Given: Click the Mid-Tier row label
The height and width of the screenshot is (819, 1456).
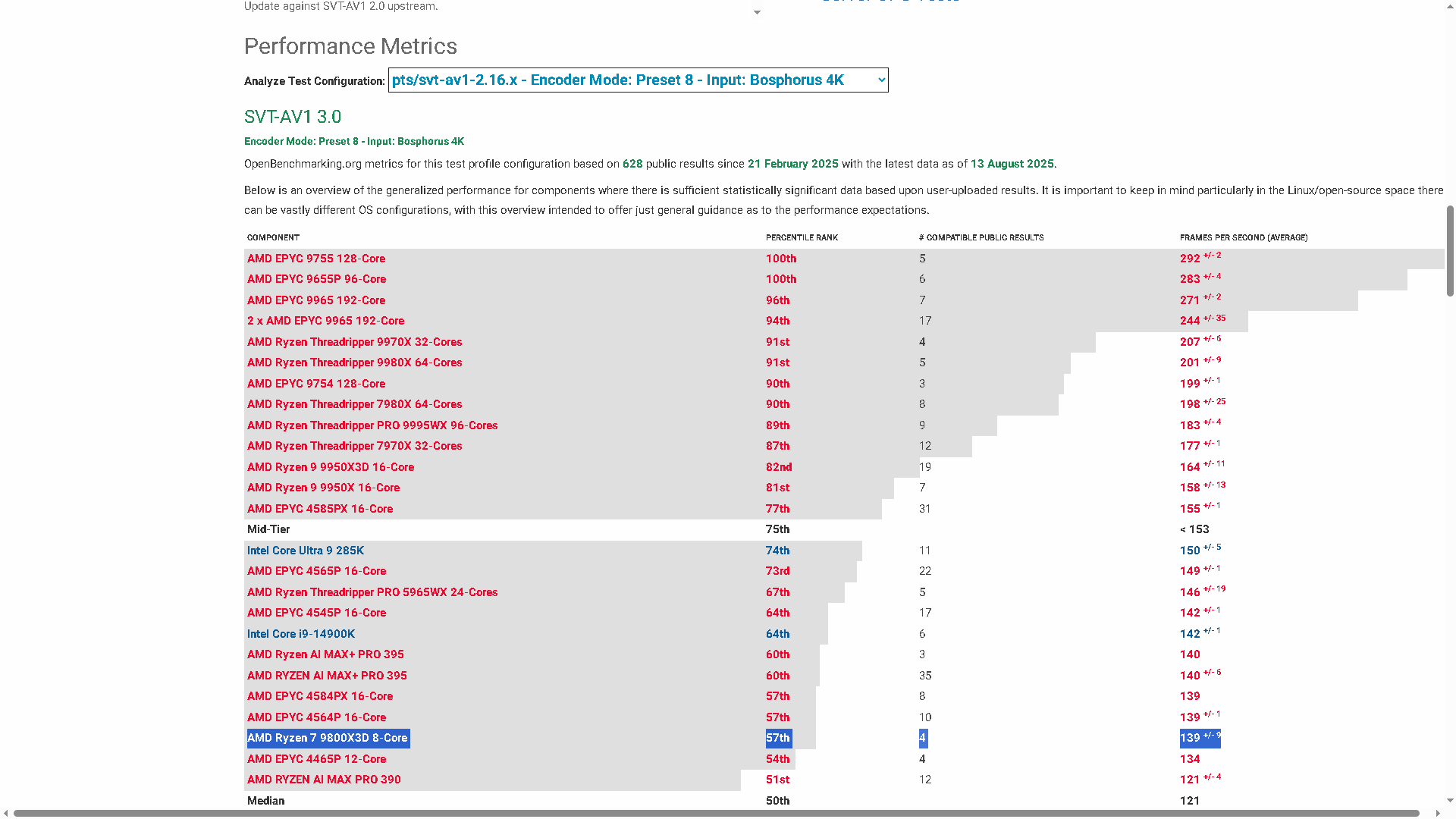Looking at the screenshot, I should [x=268, y=529].
